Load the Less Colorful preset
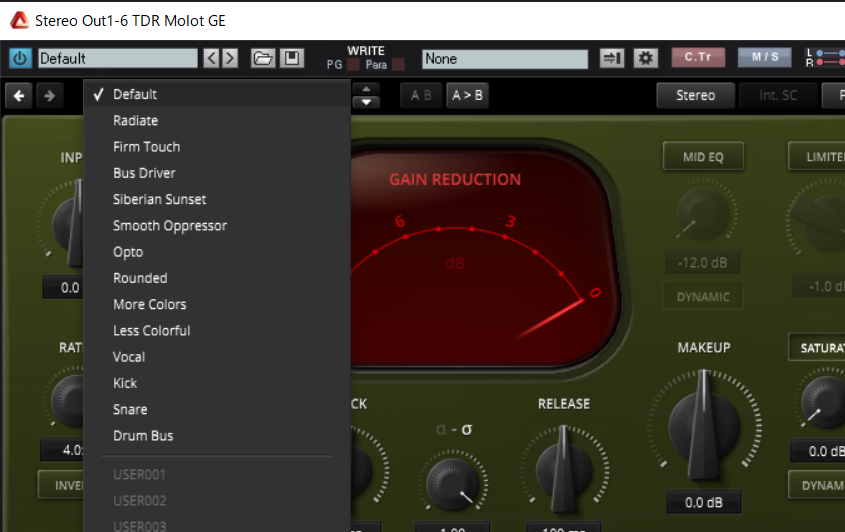Viewport: 845px width, 532px height. pos(217,331)
